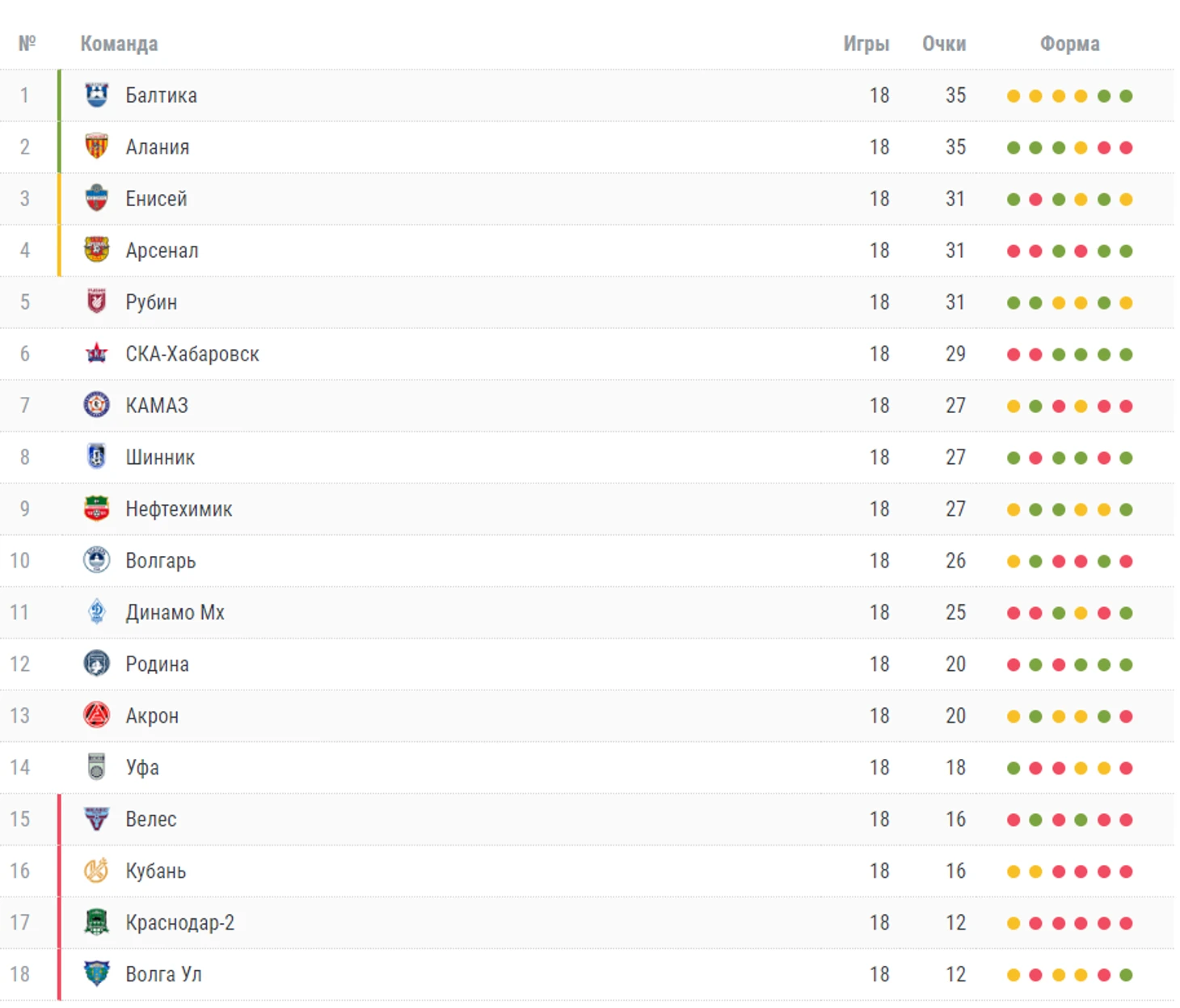Viewport: 1180px width, 1008px height.
Task: Select the Рубин crest icon
Action: point(96,302)
